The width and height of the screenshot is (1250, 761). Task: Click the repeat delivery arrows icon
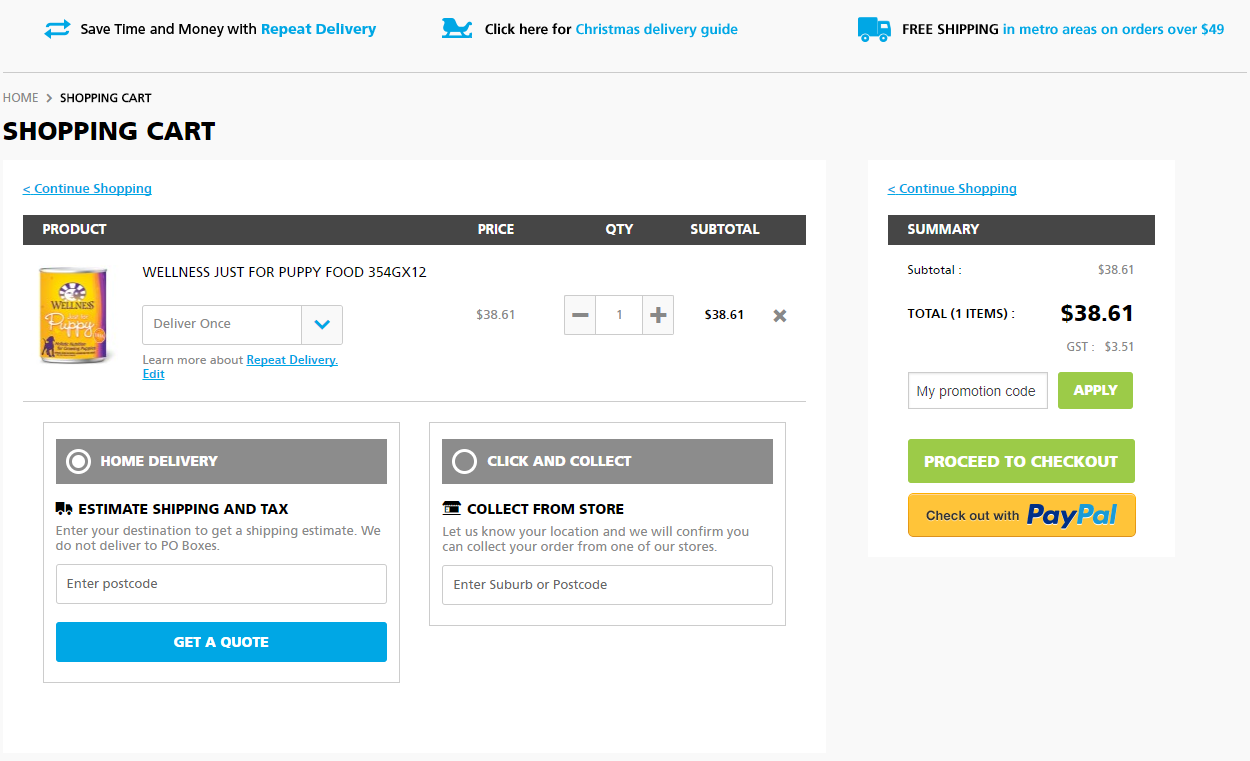(57, 29)
